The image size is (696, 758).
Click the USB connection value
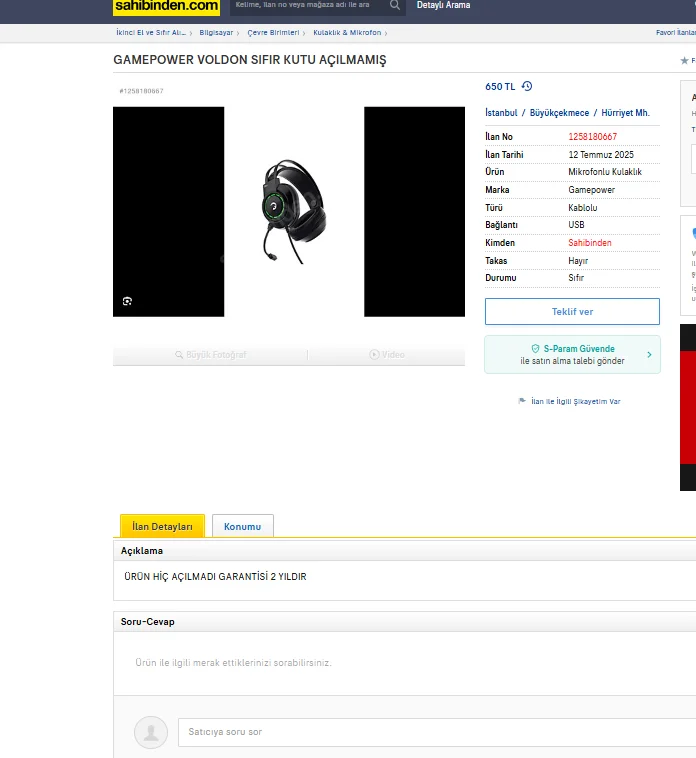(576, 225)
